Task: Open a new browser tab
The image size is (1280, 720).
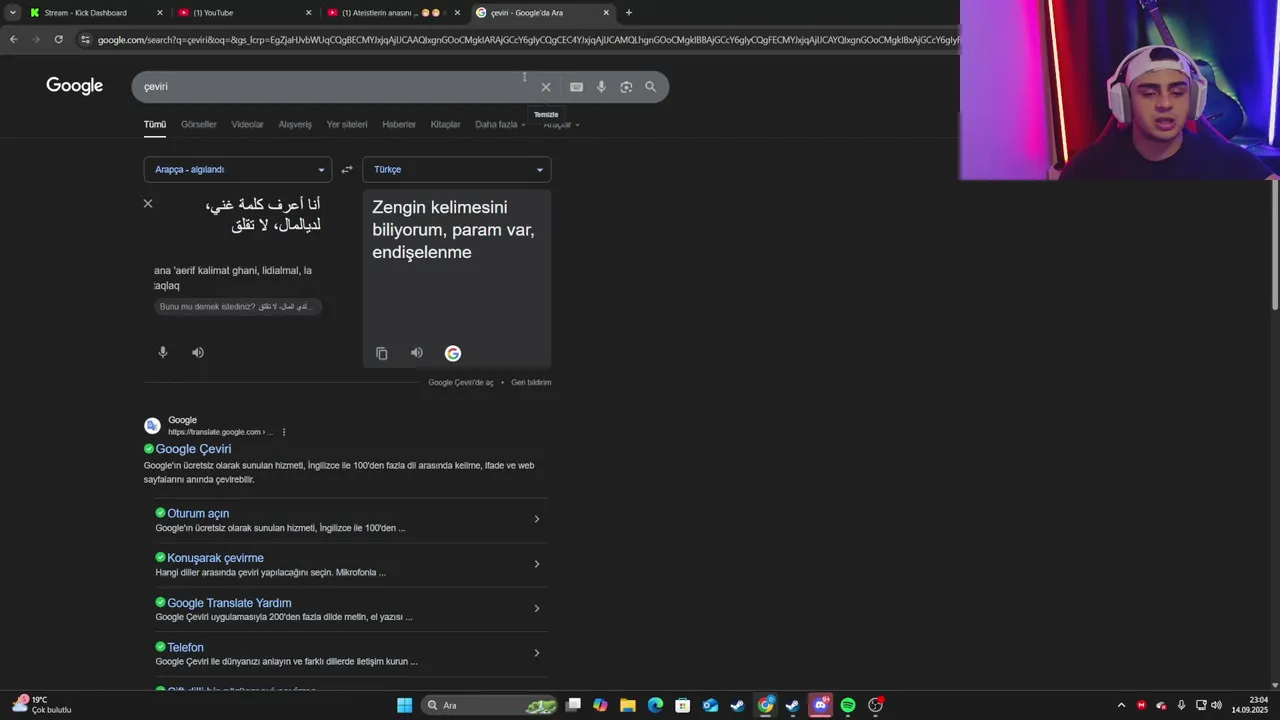Action: click(628, 13)
